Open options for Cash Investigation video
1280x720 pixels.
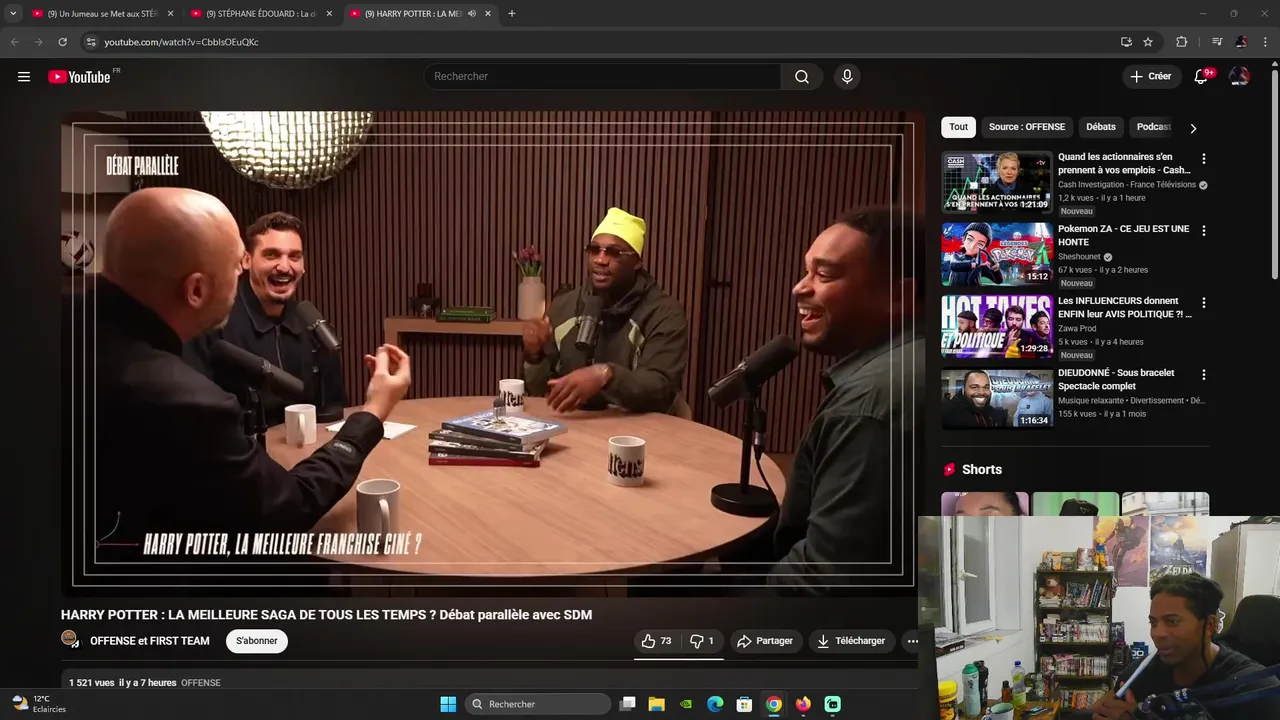(1204, 159)
